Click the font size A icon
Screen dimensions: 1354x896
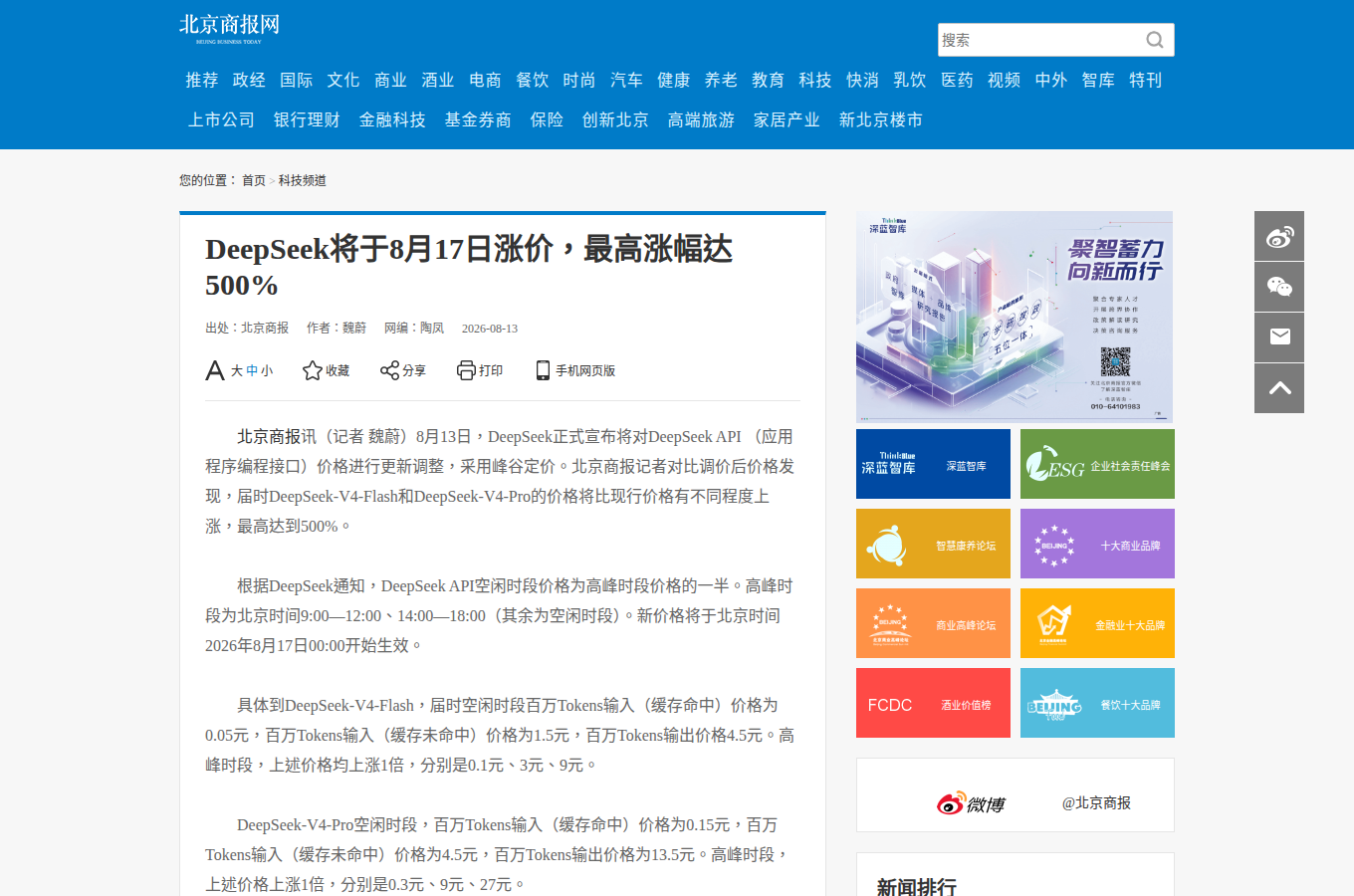pos(215,370)
